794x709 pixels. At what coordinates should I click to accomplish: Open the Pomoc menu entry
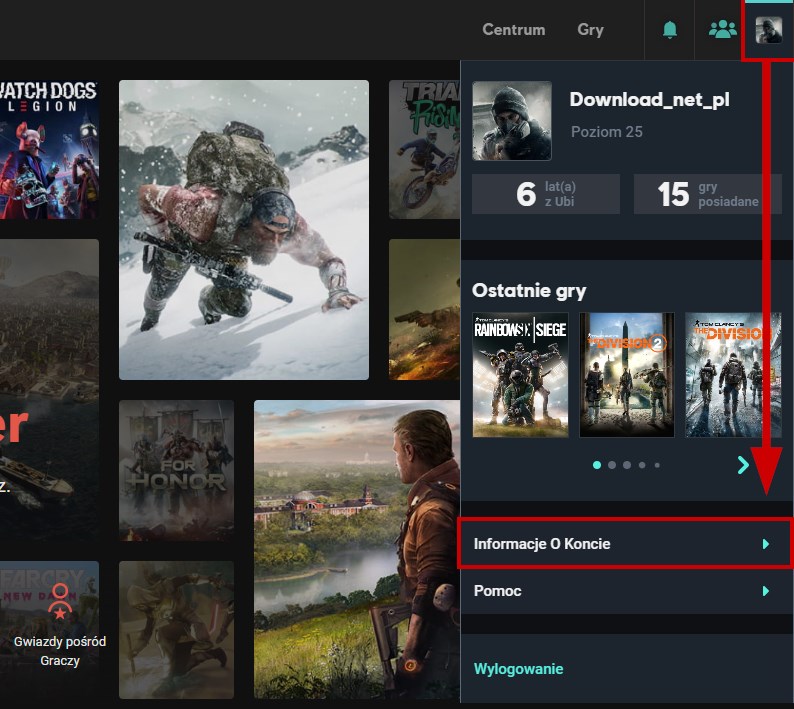click(625, 591)
